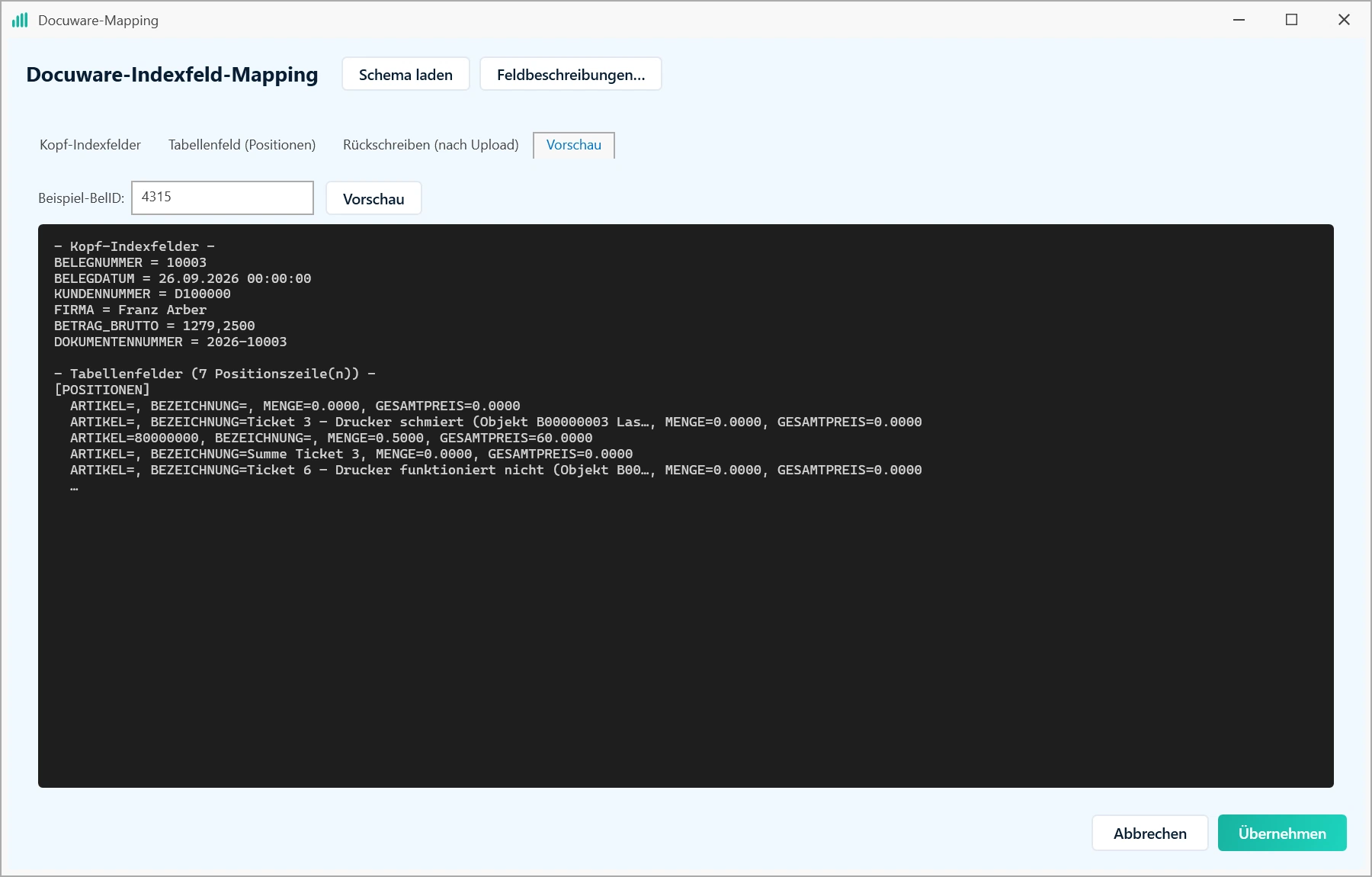
Task: Apply mapping with the Übernehmen button
Action: pos(1282,833)
